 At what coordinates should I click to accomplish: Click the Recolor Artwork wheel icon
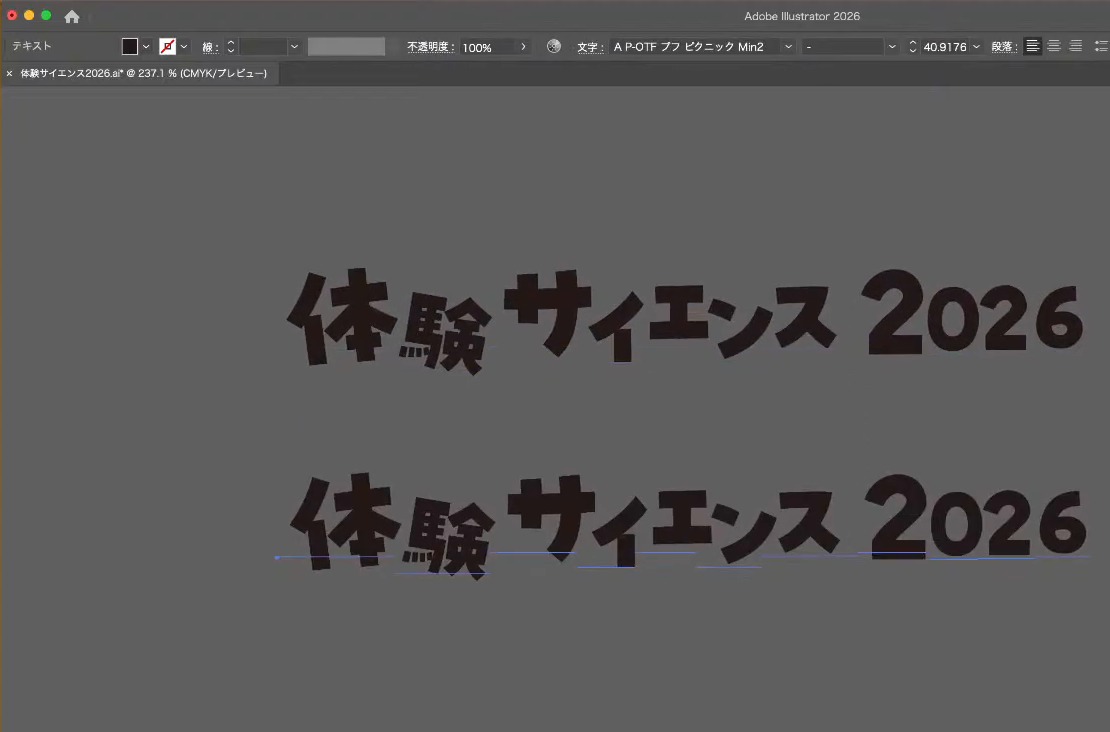(554, 47)
